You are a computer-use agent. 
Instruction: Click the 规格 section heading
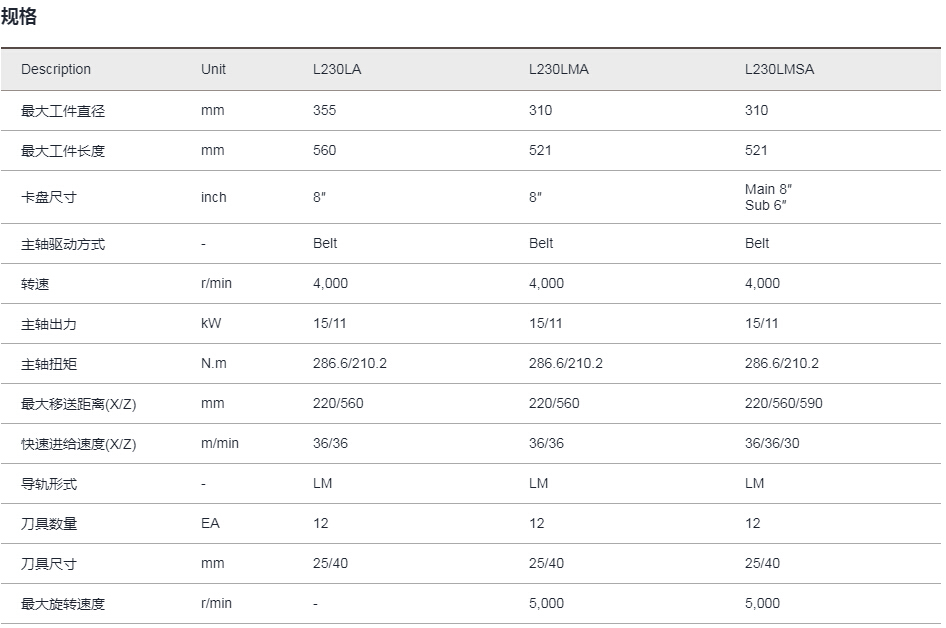pyautogui.click(x=19, y=16)
